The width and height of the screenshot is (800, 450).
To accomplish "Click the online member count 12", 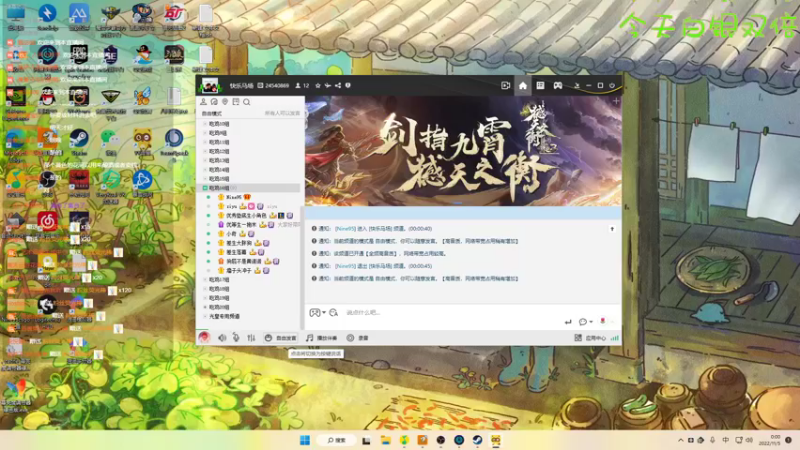I will tap(302, 86).
